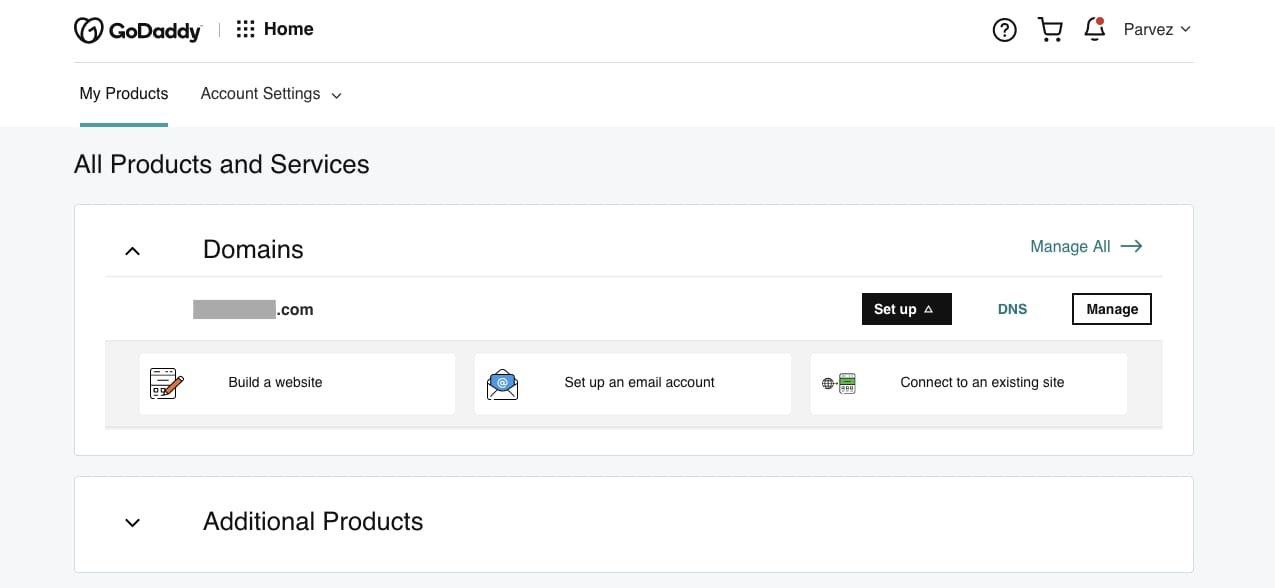The image size is (1275, 588).
Task: Click the Manage button
Action: click(1112, 309)
